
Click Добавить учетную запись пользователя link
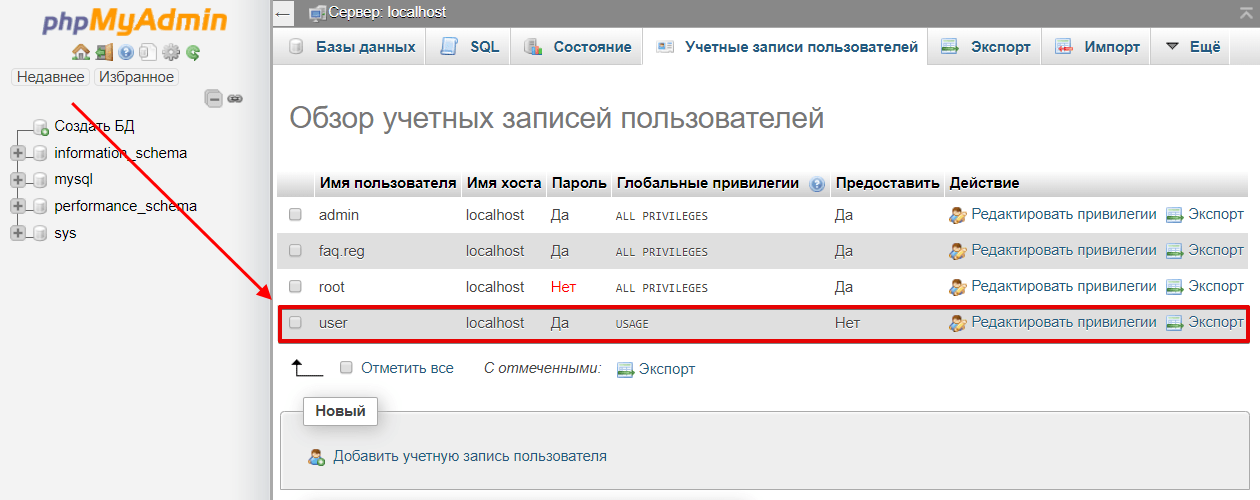click(470, 456)
